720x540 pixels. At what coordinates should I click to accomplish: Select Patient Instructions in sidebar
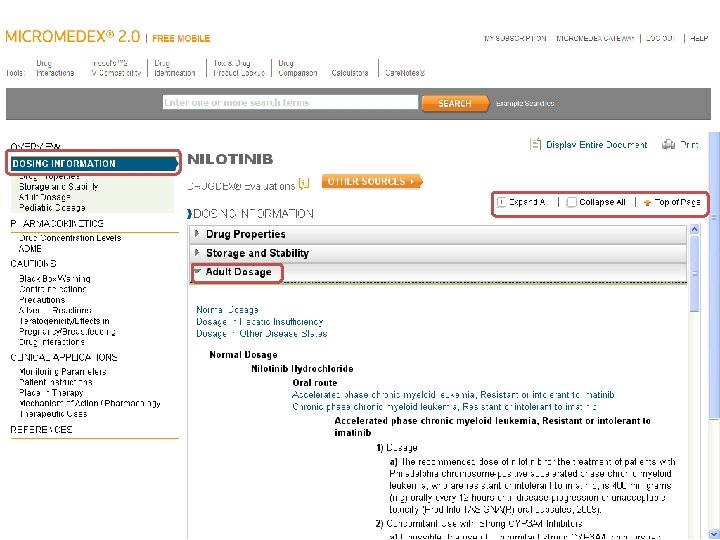(x=56, y=382)
